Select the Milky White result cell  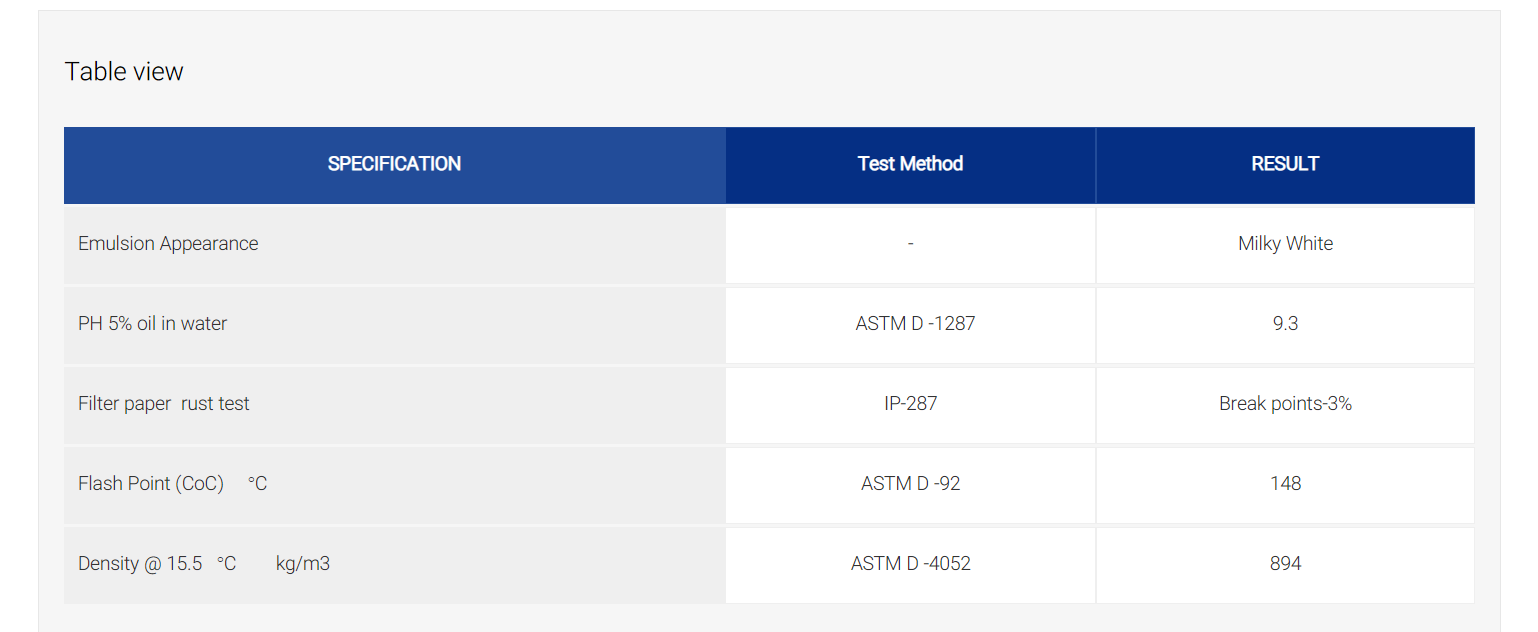(x=1285, y=245)
